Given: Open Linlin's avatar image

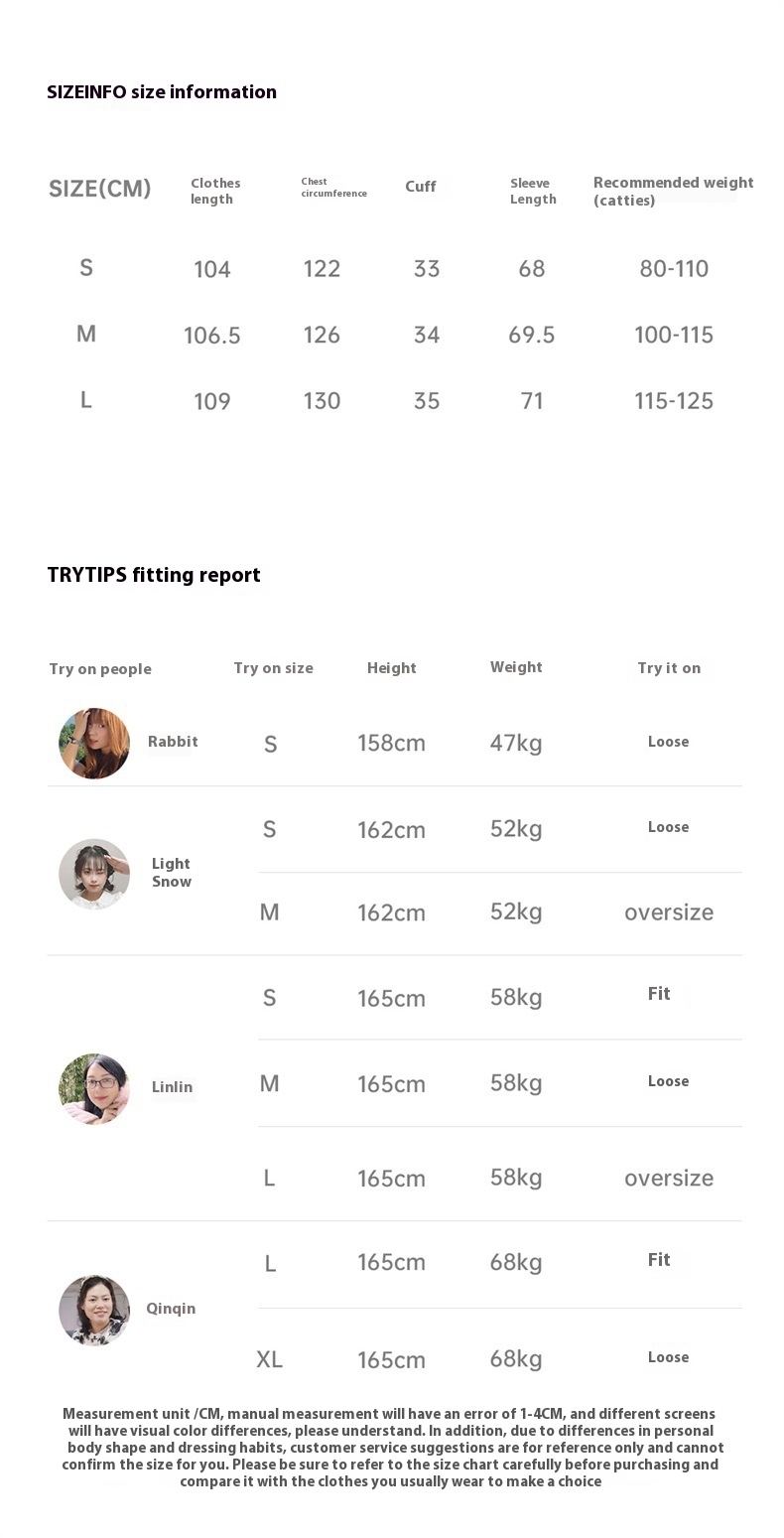Looking at the screenshot, I should [x=94, y=1088].
